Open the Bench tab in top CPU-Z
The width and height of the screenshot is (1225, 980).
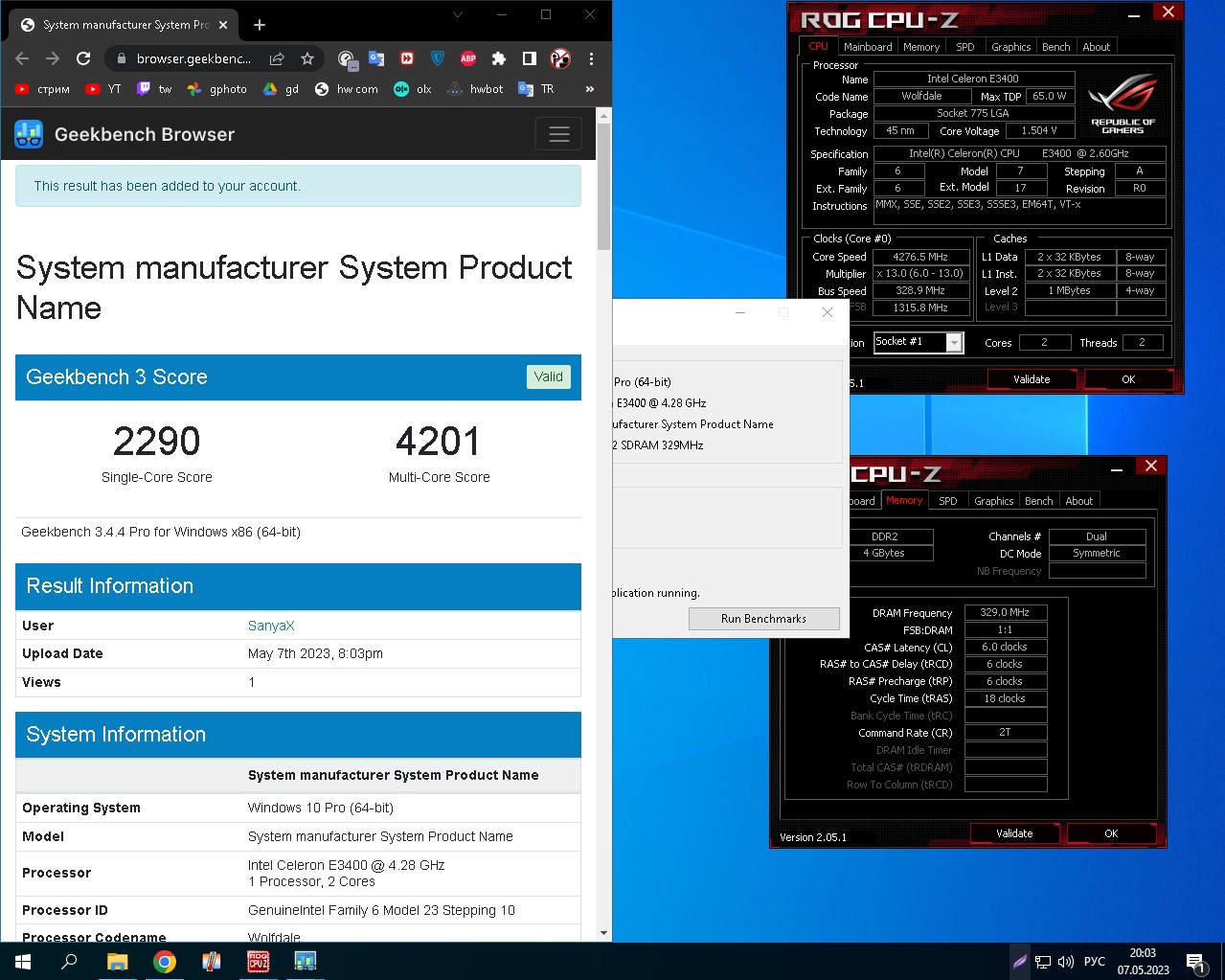[x=1055, y=46]
